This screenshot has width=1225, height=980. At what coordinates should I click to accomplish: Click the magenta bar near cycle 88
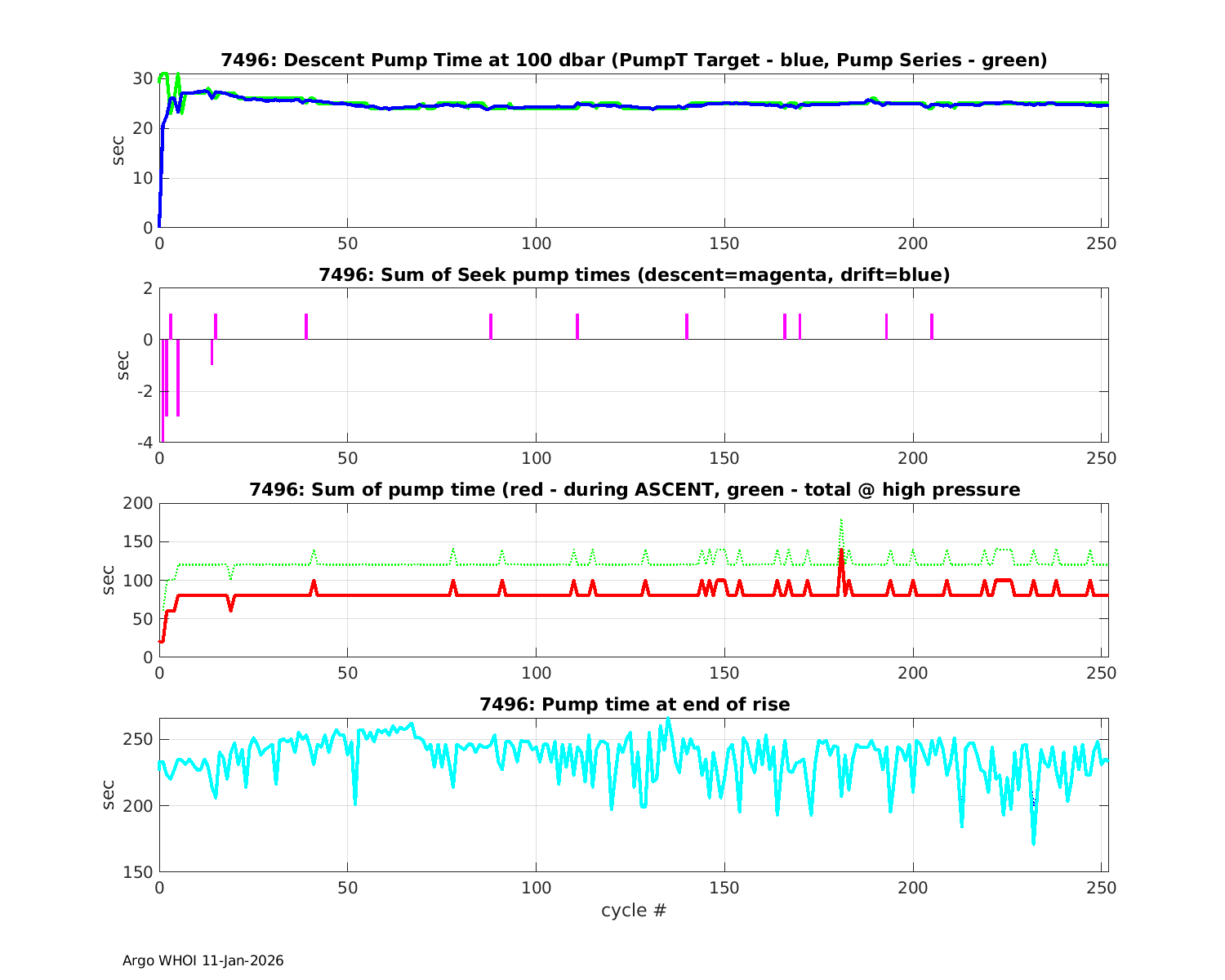491,326
